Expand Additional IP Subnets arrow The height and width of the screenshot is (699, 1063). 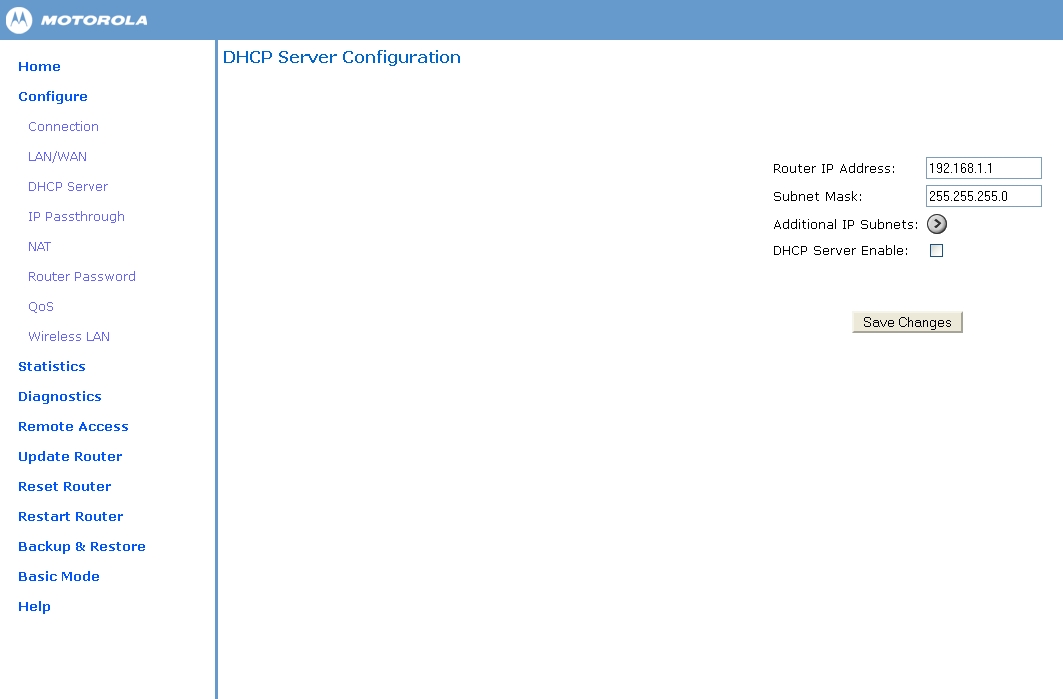(x=936, y=224)
